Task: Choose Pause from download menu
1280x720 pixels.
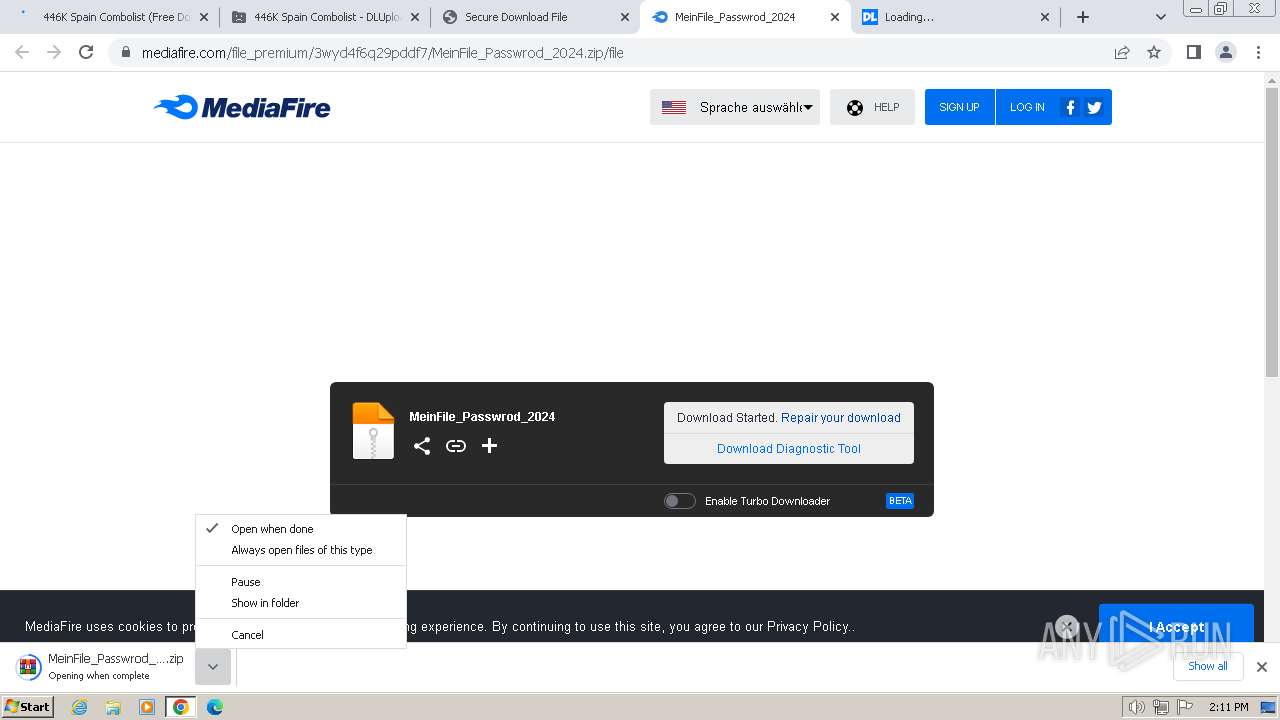Action: coord(301,582)
